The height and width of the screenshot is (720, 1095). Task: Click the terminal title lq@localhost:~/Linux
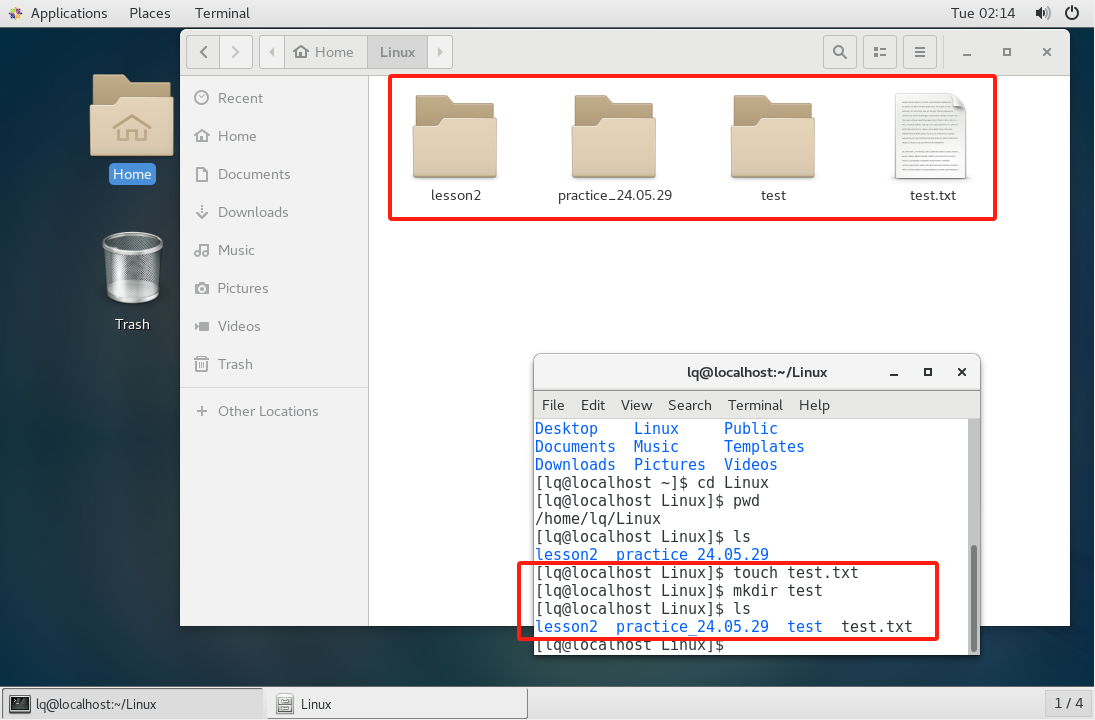click(x=756, y=373)
